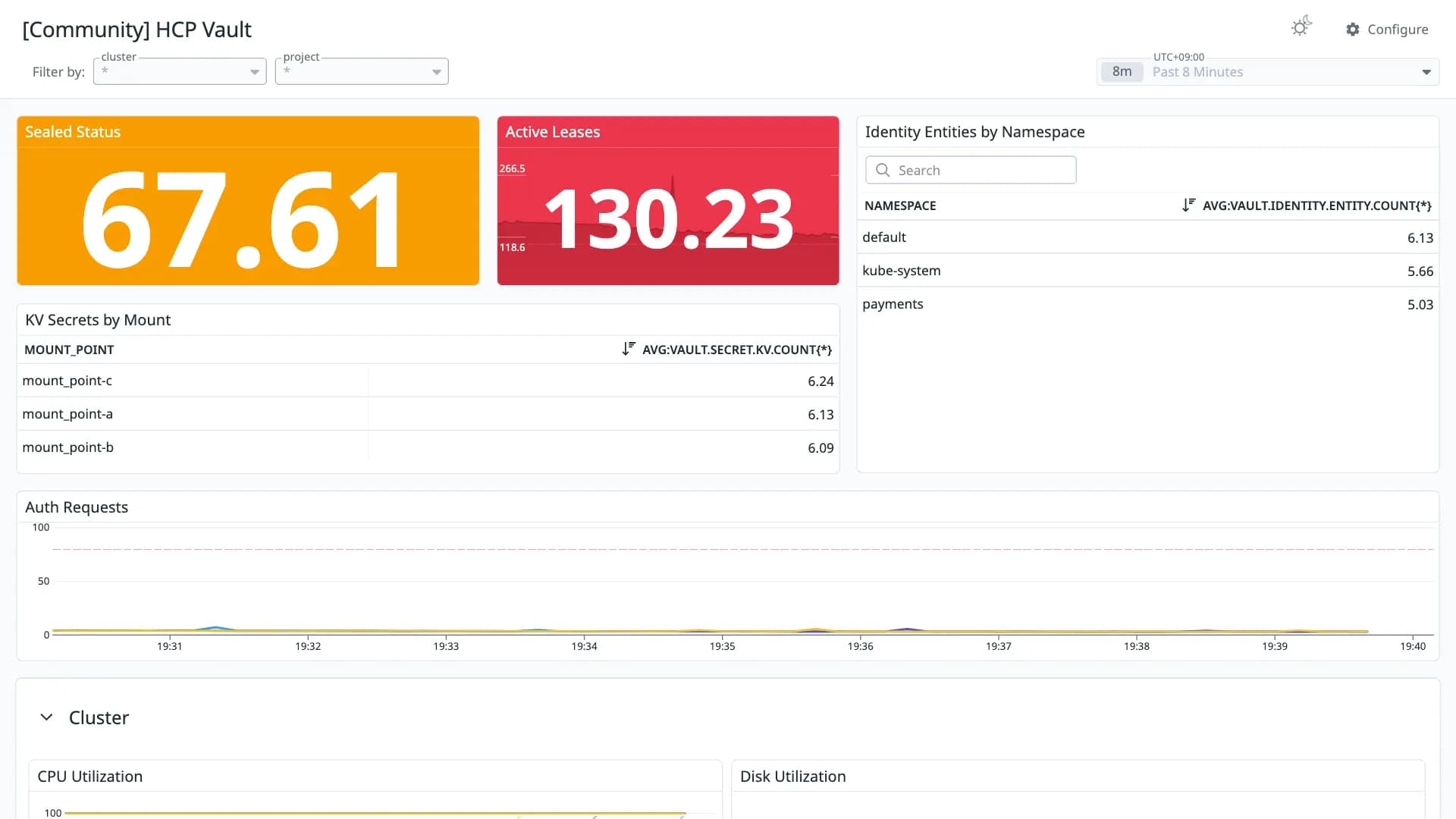Click the NAMESPACE column header
The width and height of the screenshot is (1456, 819).
pos(900,206)
